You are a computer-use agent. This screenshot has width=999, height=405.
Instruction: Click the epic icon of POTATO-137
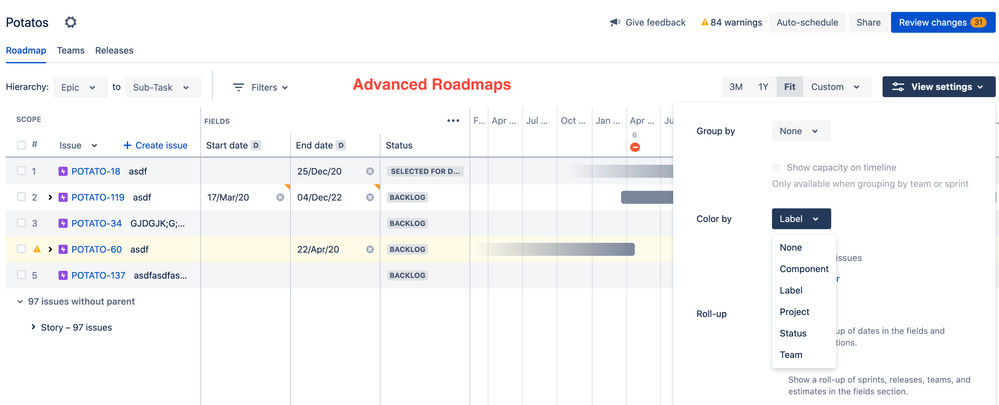63,276
